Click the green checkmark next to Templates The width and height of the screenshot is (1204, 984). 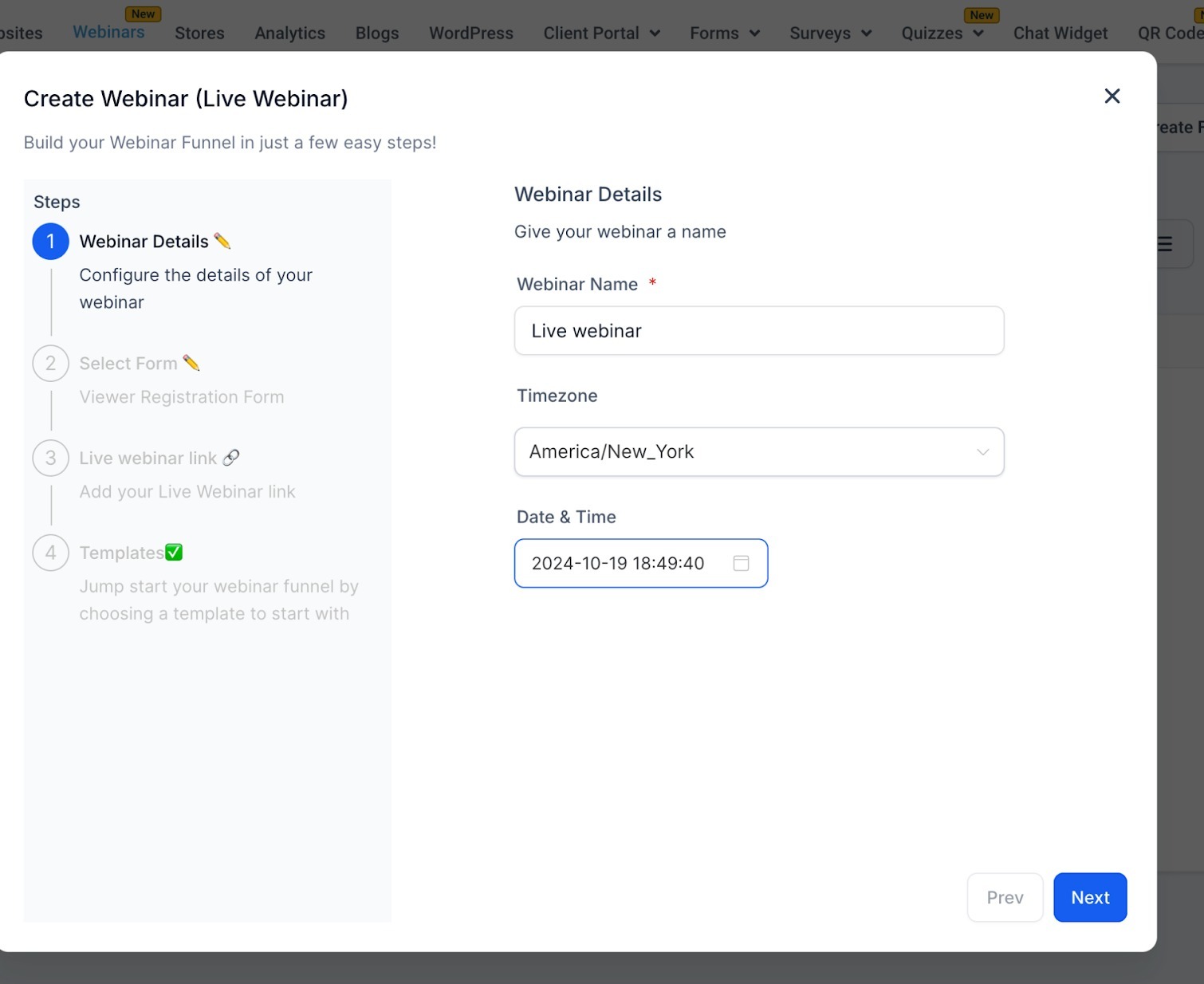174,552
